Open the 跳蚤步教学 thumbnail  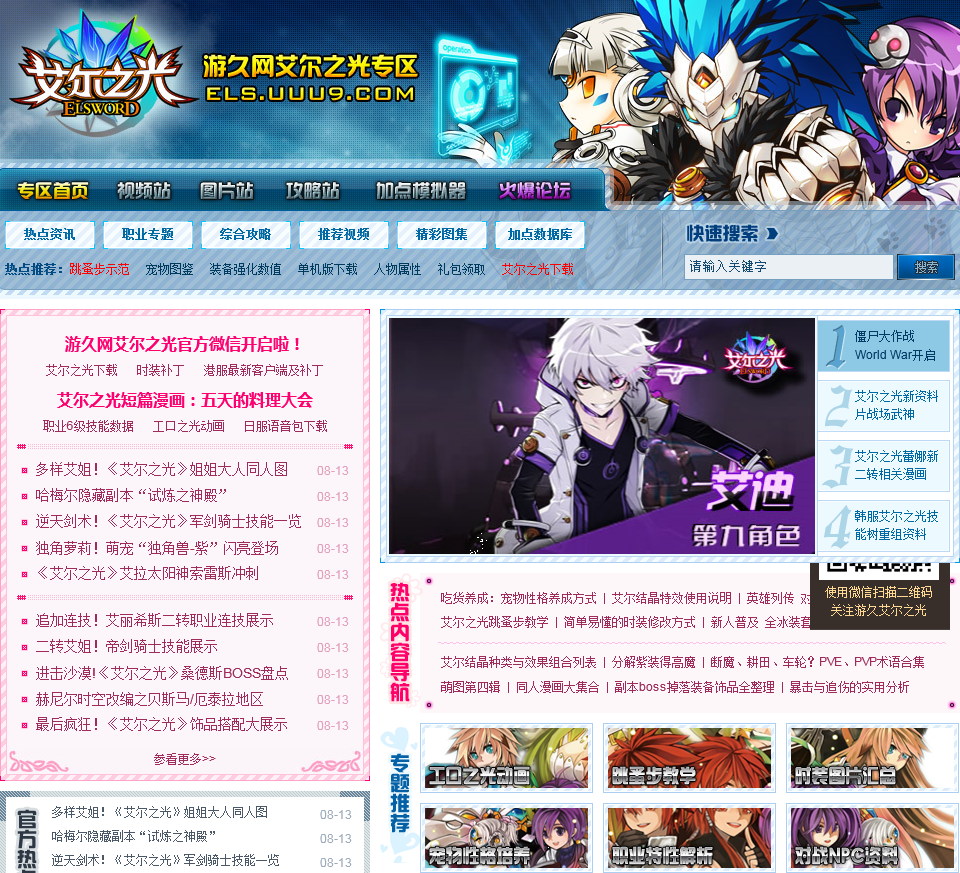(x=689, y=758)
